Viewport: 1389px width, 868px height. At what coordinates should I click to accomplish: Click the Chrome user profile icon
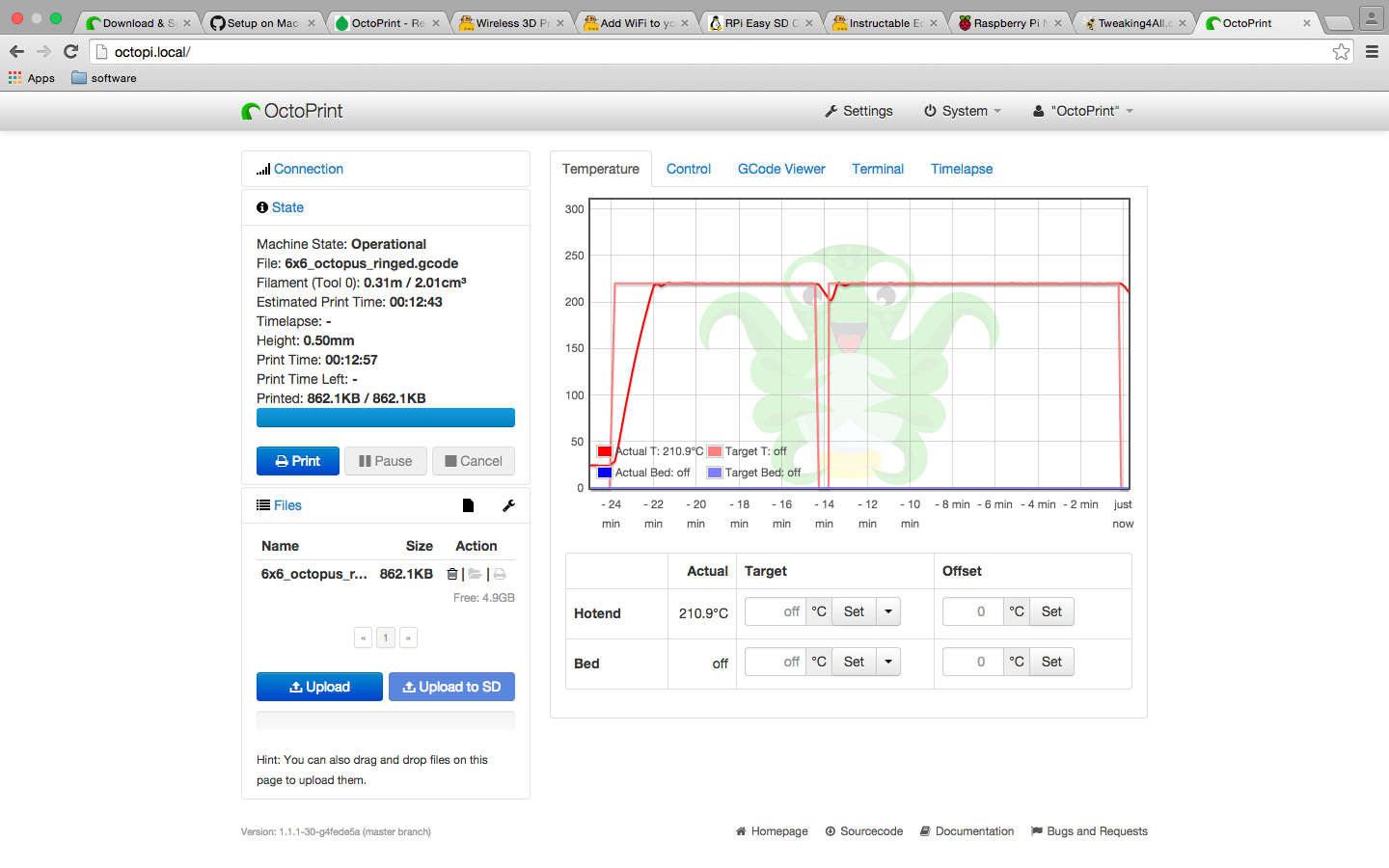tap(1371, 17)
